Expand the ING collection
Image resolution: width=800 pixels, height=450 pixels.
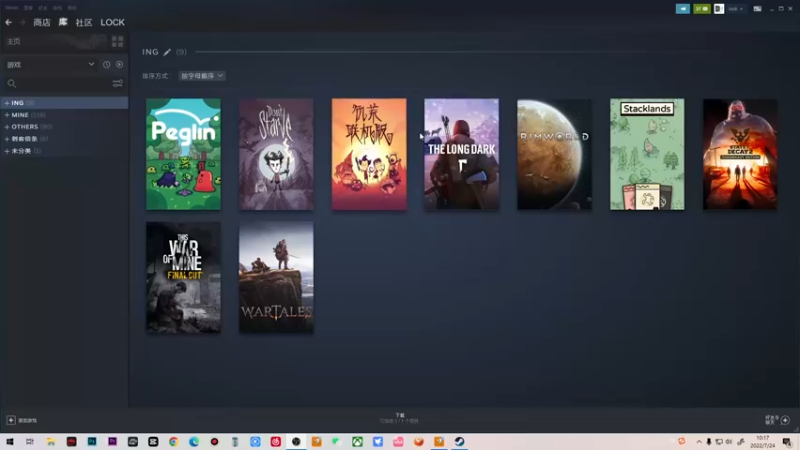[x=7, y=103]
